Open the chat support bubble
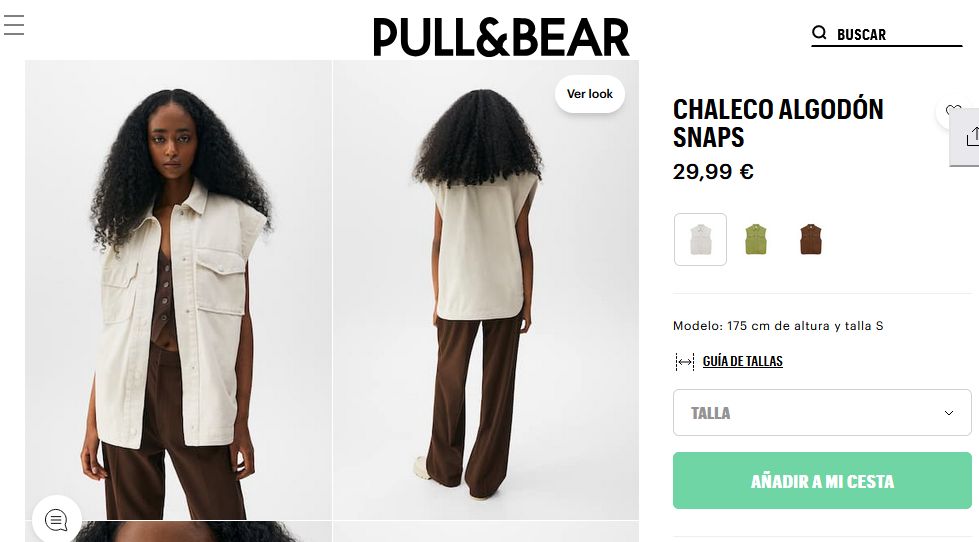This screenshot has width=979, height=542. 56,520
